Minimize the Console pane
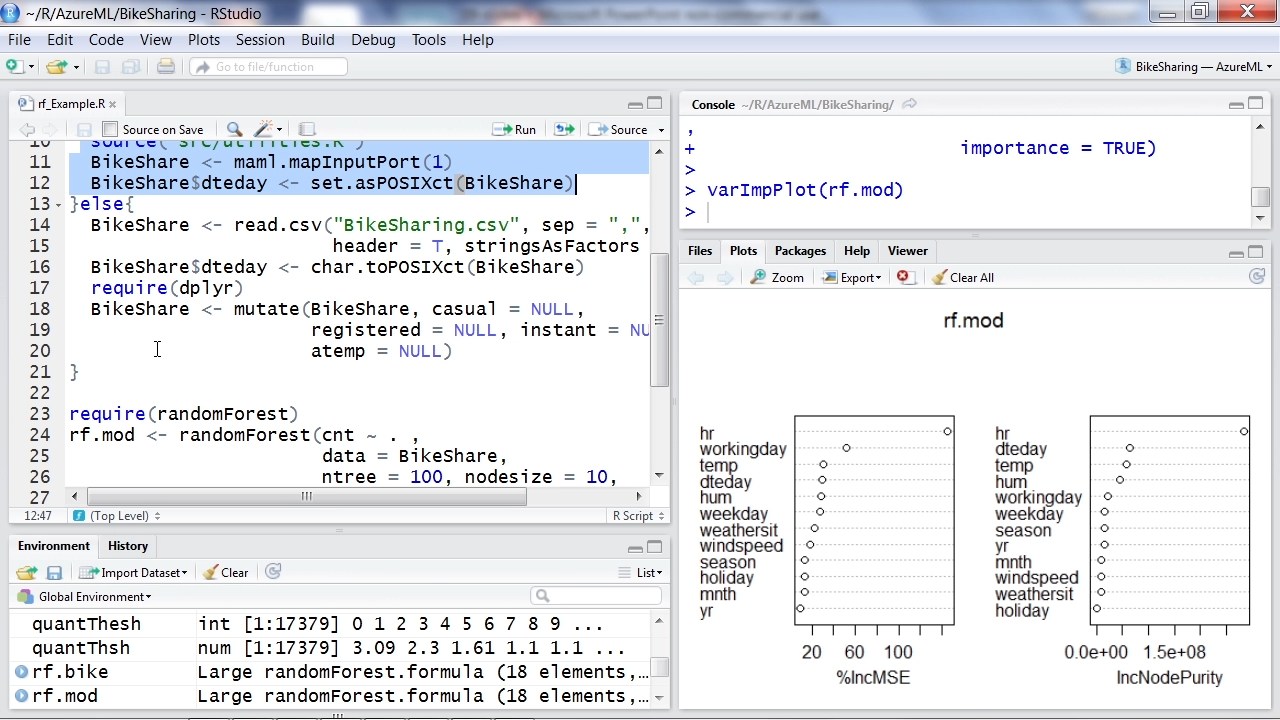Screen dimensions: 1280x720 pyautogui.click(x=1236, y=104)
